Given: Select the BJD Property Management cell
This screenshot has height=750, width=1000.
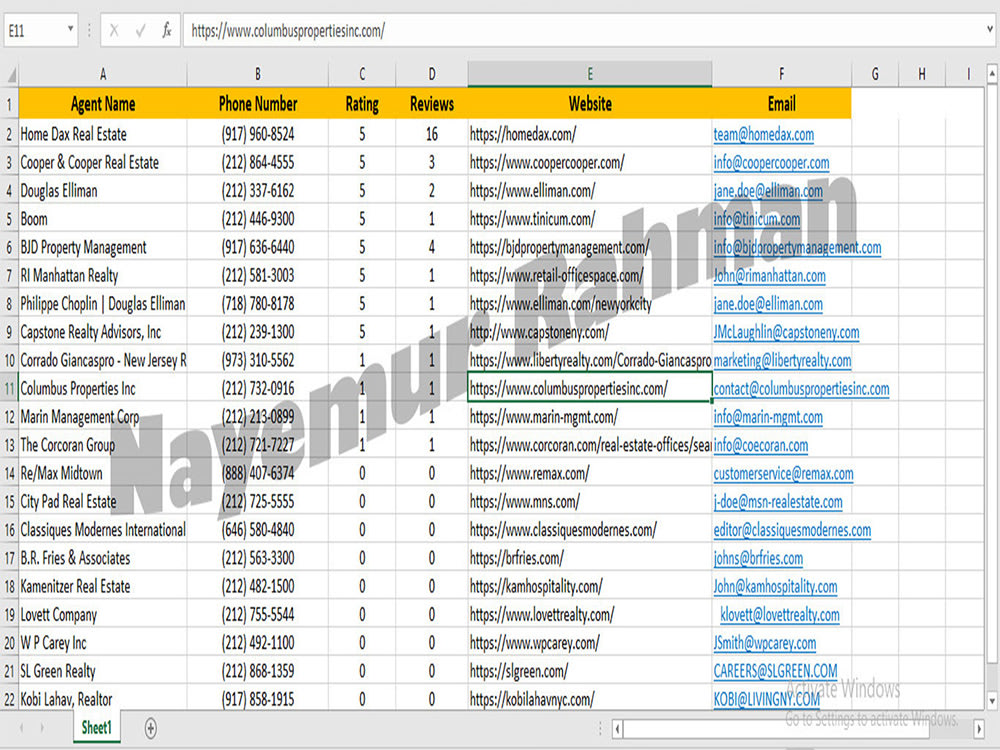Looking at the screenshot, I should 103,247.
